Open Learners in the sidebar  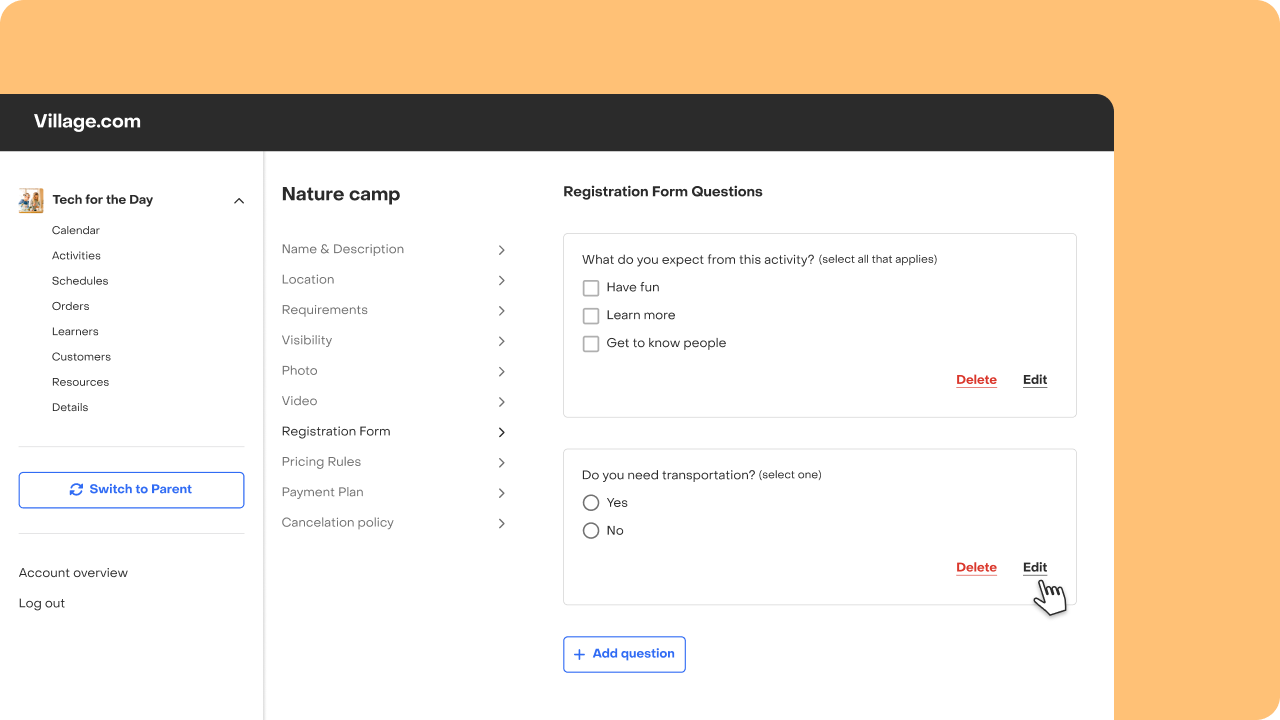[75, 332]
